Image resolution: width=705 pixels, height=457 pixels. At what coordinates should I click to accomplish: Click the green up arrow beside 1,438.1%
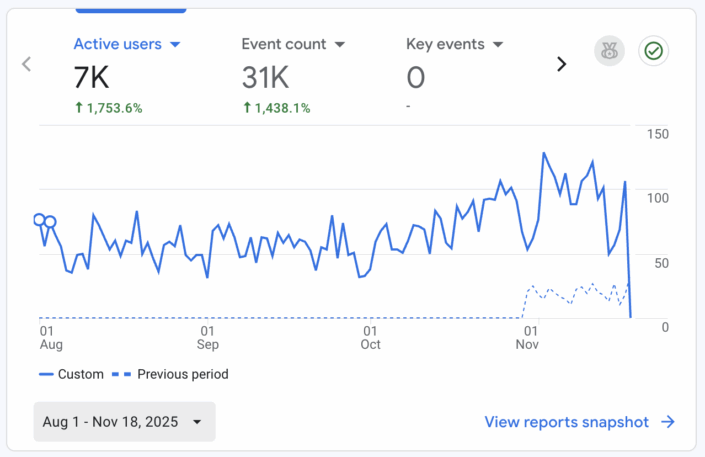tap(247, 107)
